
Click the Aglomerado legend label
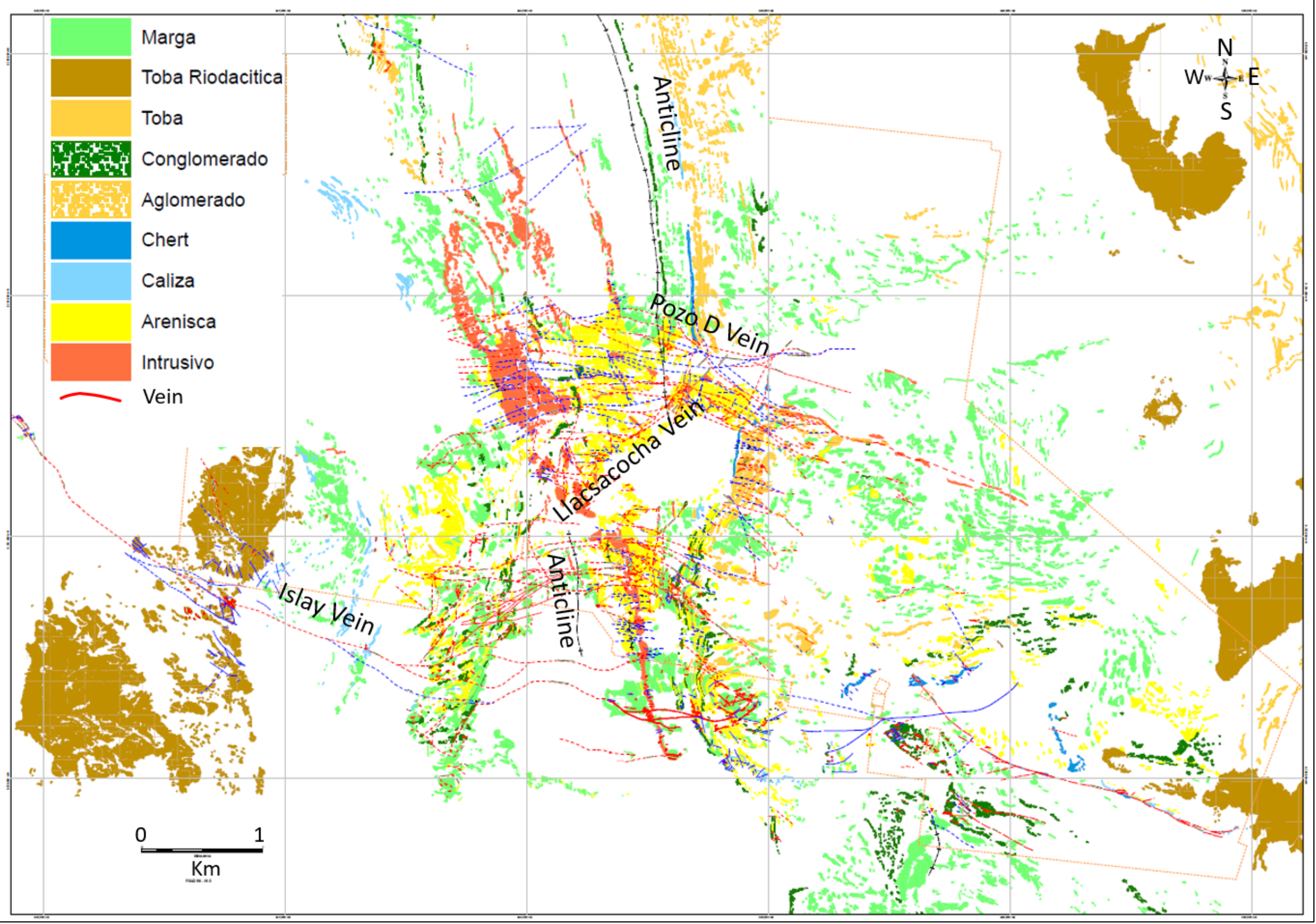coord(193,200)
